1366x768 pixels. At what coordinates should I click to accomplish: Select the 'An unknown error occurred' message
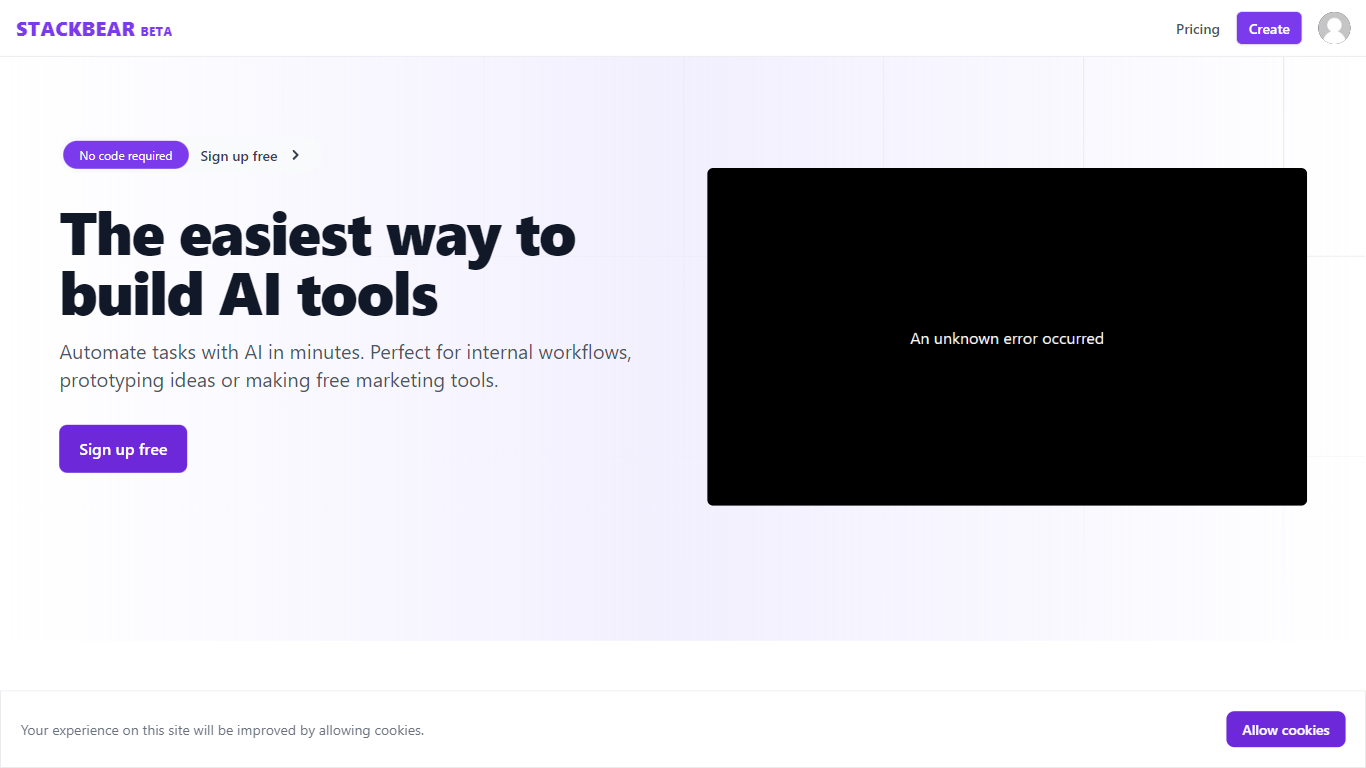[x=1006, y=339]
